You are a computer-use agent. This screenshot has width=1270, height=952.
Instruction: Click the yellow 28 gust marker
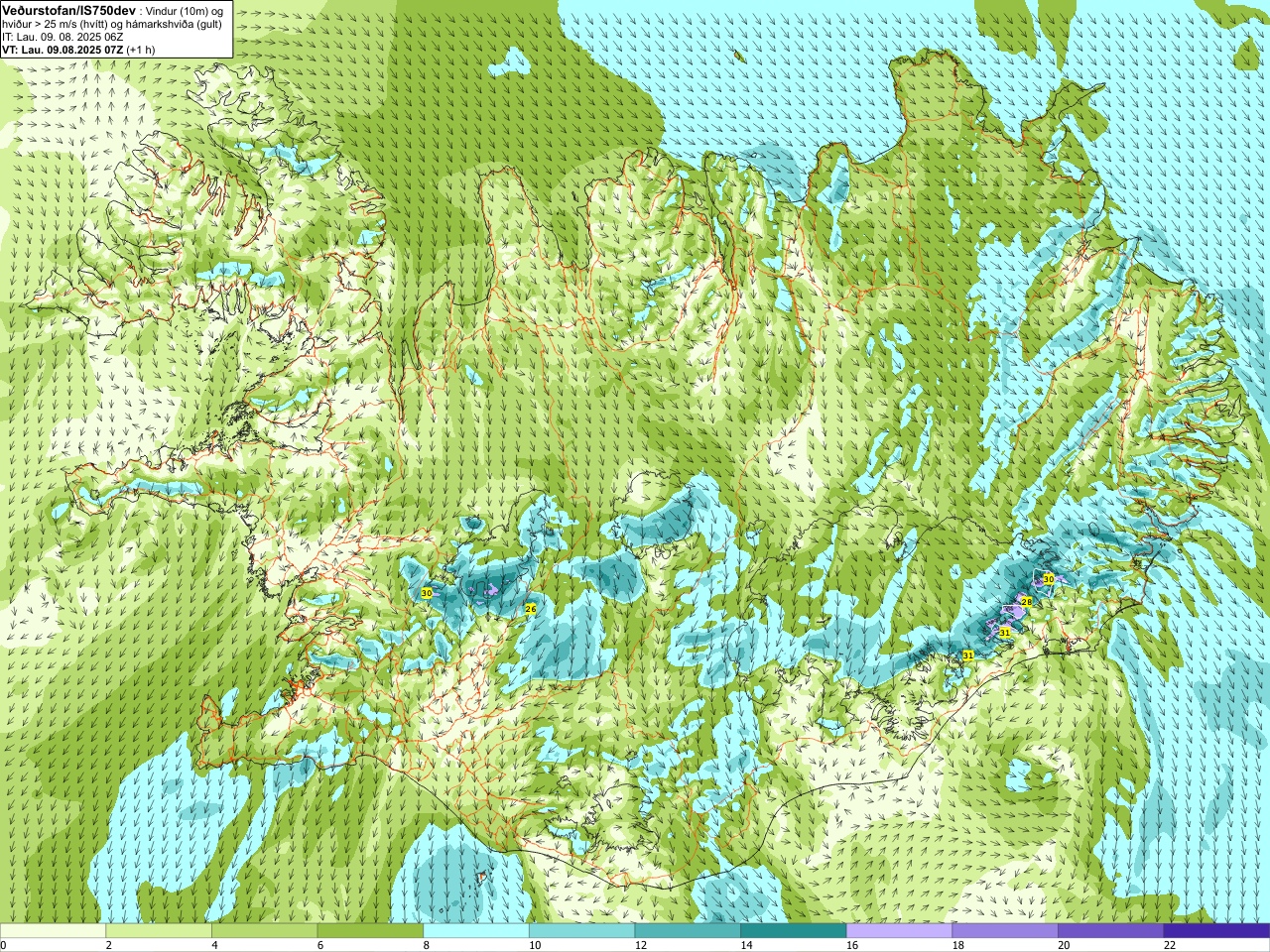click(1027, 602)
